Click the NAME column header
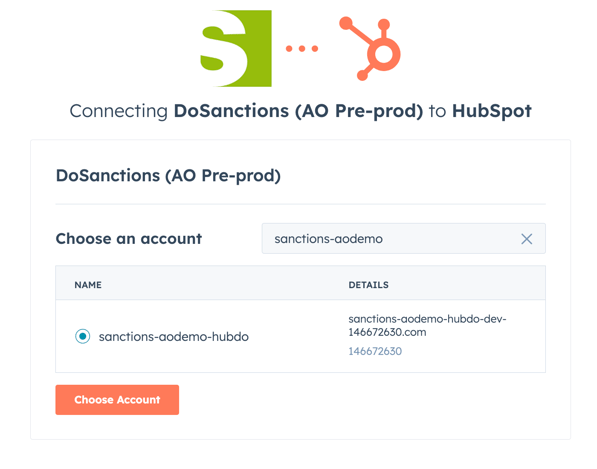597x469 pixels. point(88,285)
